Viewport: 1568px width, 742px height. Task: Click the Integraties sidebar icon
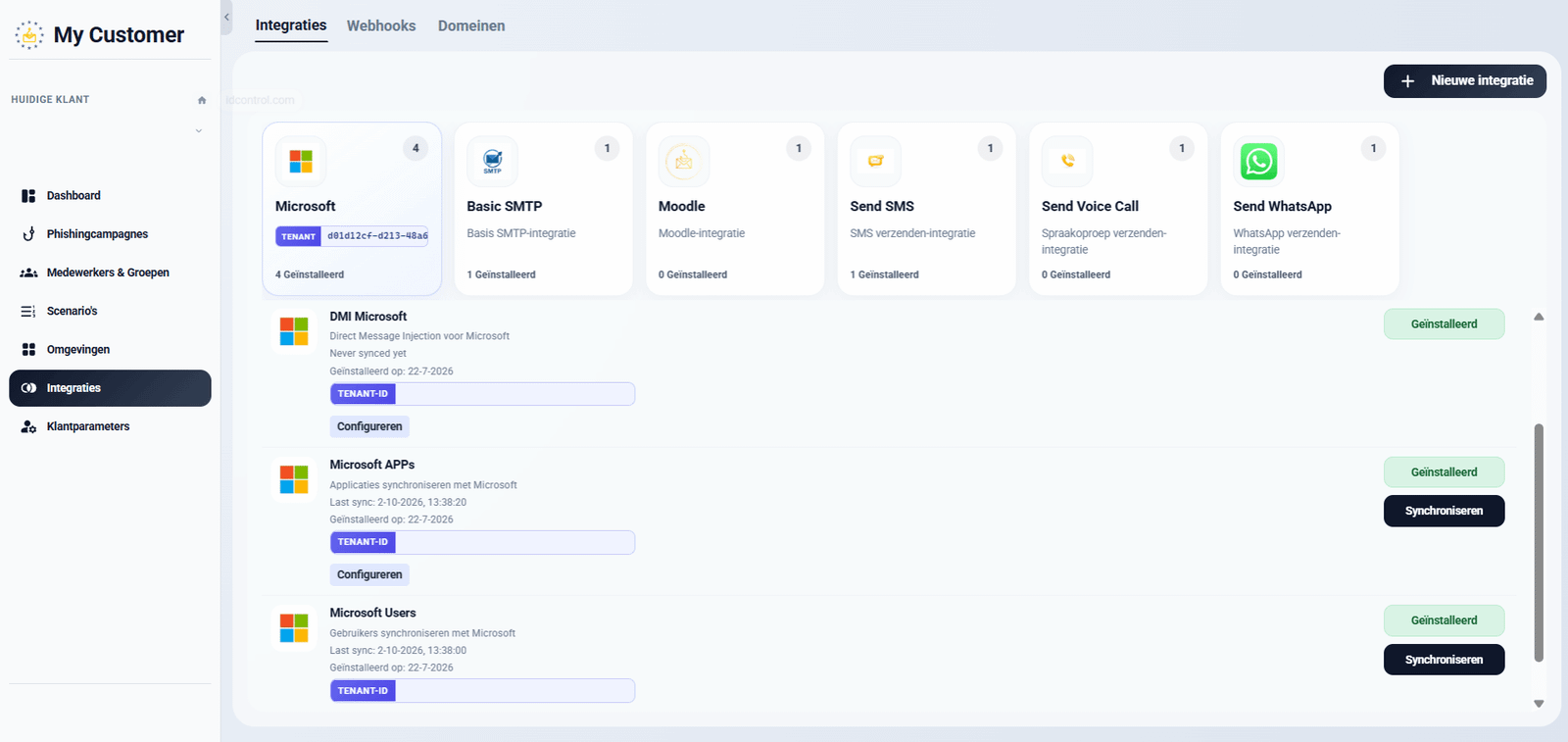[28, 388]
